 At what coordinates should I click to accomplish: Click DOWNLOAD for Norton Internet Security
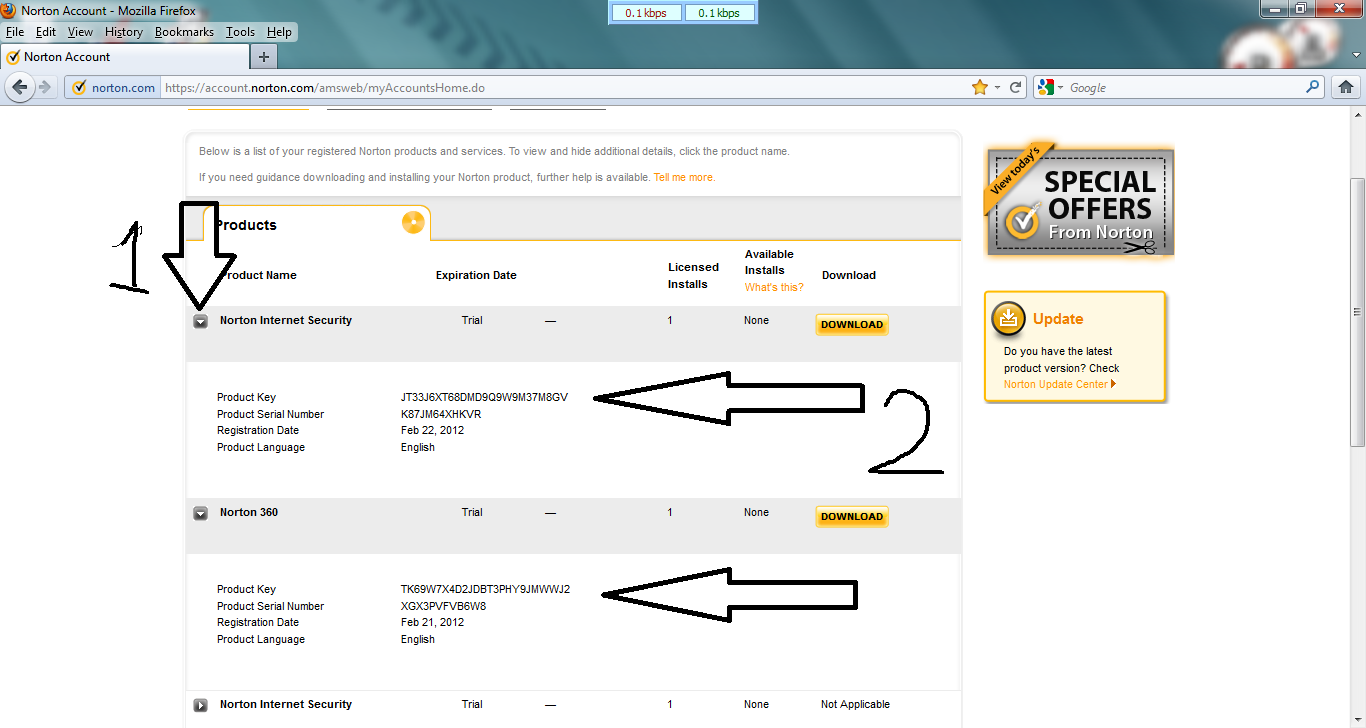[851, 323]
